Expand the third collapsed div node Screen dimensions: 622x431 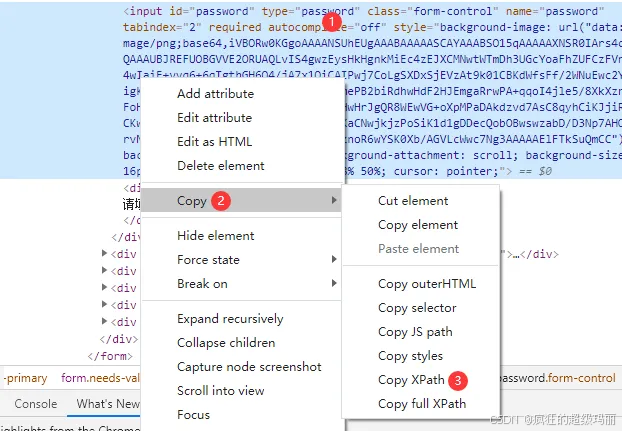coord(104,287)
